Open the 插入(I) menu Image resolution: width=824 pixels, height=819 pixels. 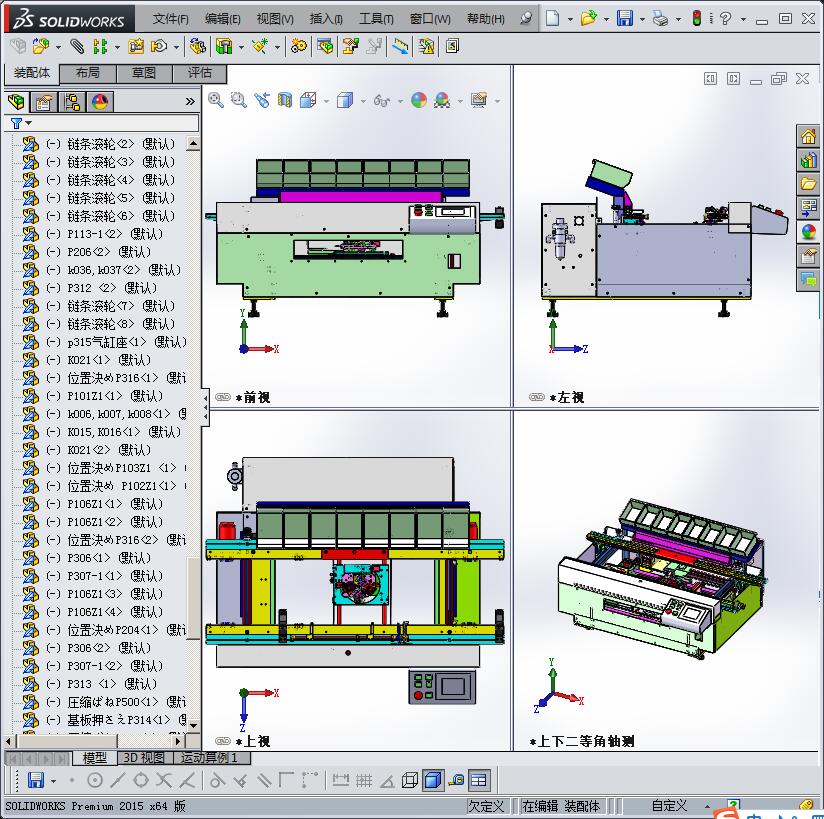pos(326,19)
